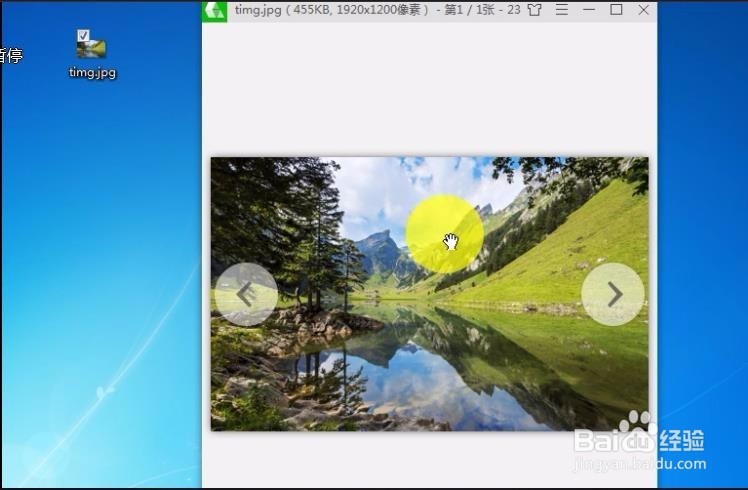Tick the checkbox on the timg.jpg desktop icon
Image resolution: width=748 pixels, height=490 pixels.
click(x=83, y=35)
